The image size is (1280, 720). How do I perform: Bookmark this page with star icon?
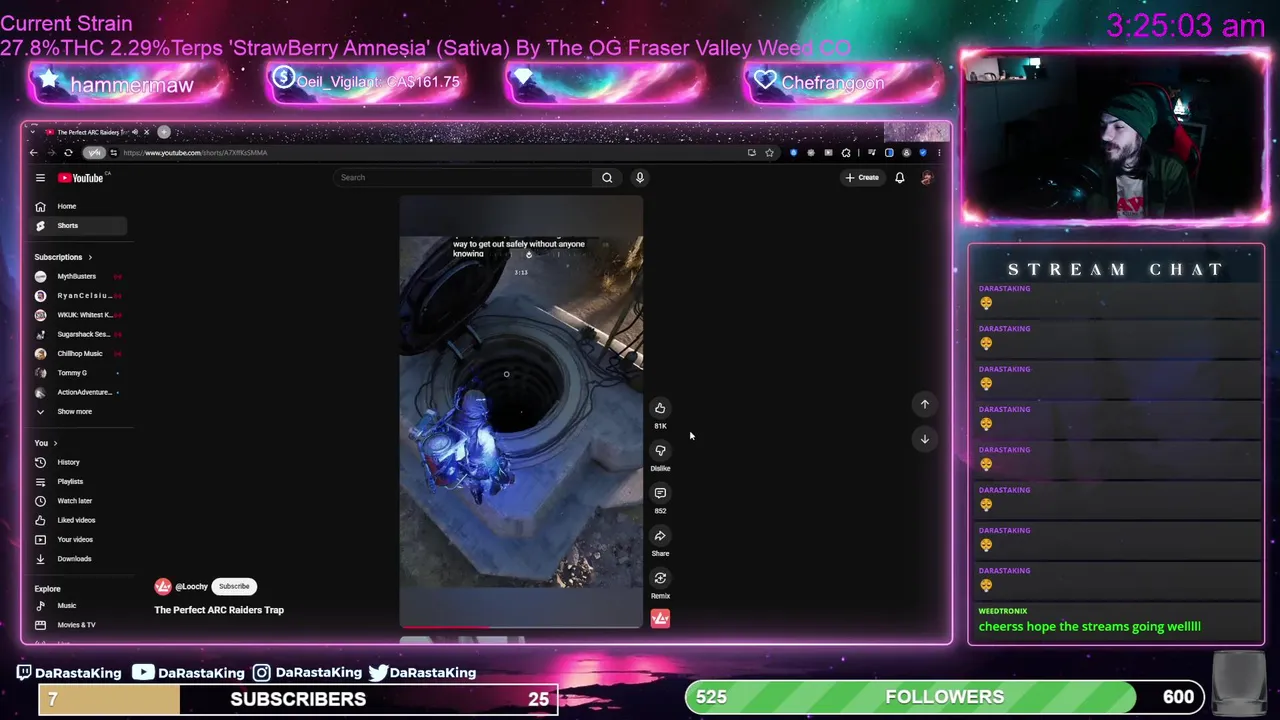tap(769, 153)
